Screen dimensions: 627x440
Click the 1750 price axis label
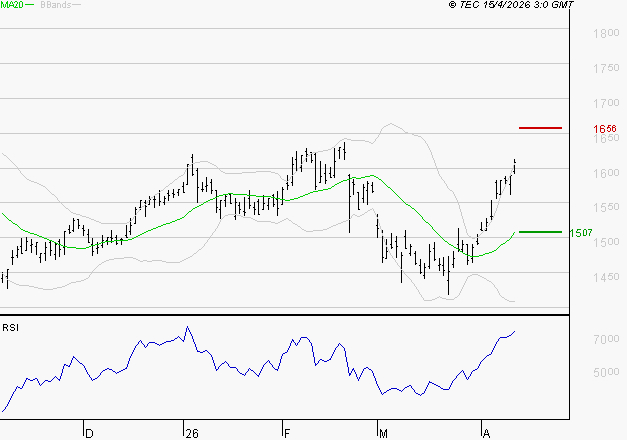tap(606, 68)
